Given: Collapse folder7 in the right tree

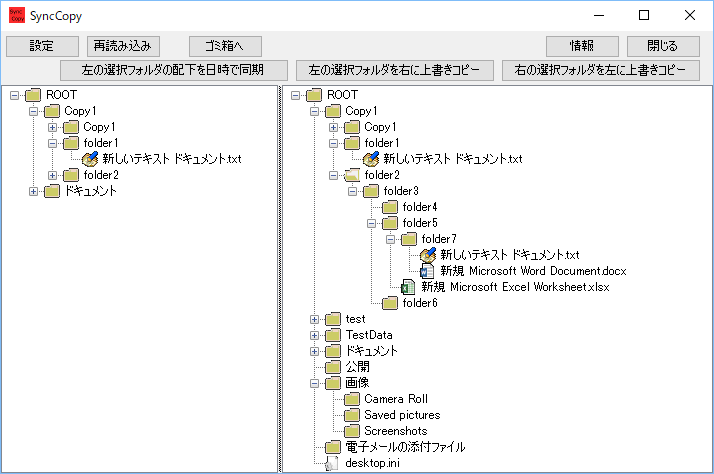Looking at the screenshot, I should click(x=391, y=239).
